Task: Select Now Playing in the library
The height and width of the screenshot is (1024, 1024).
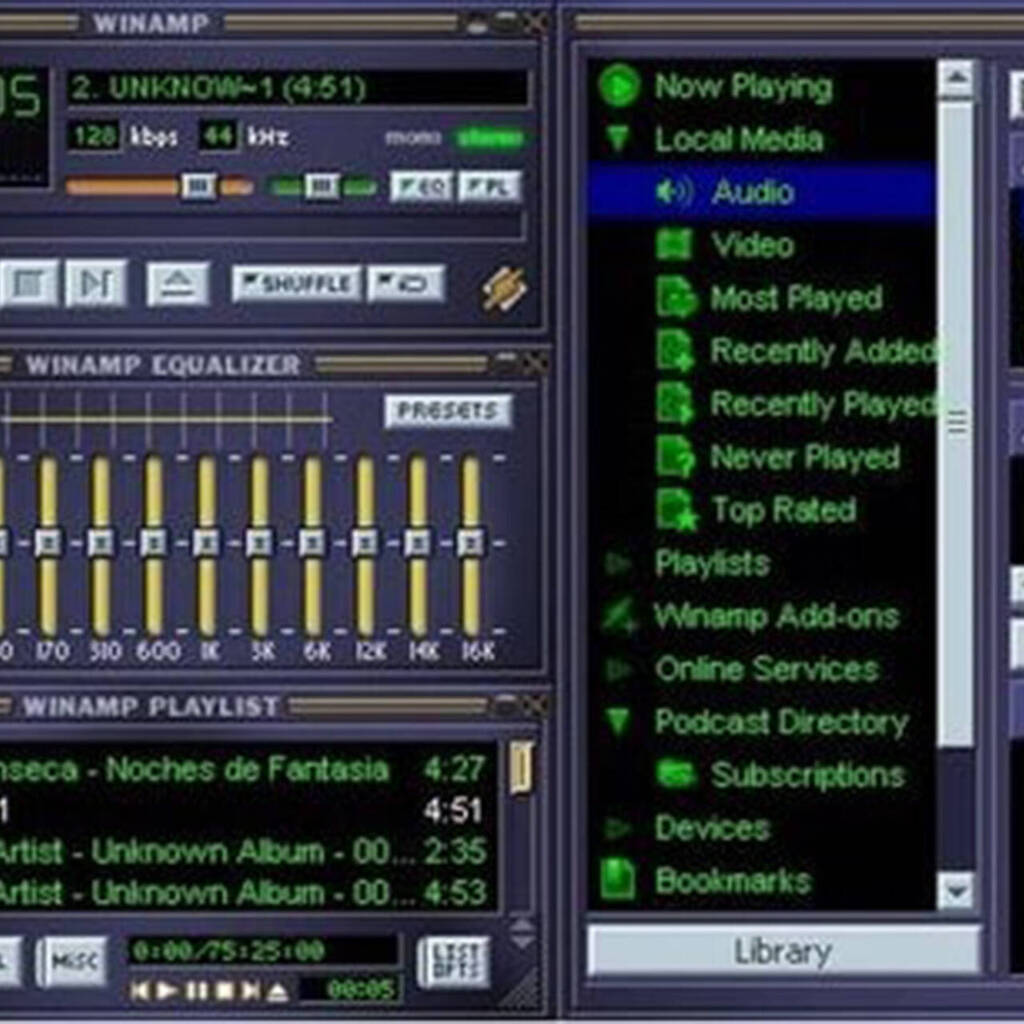Action: click(x=742, y=87)
